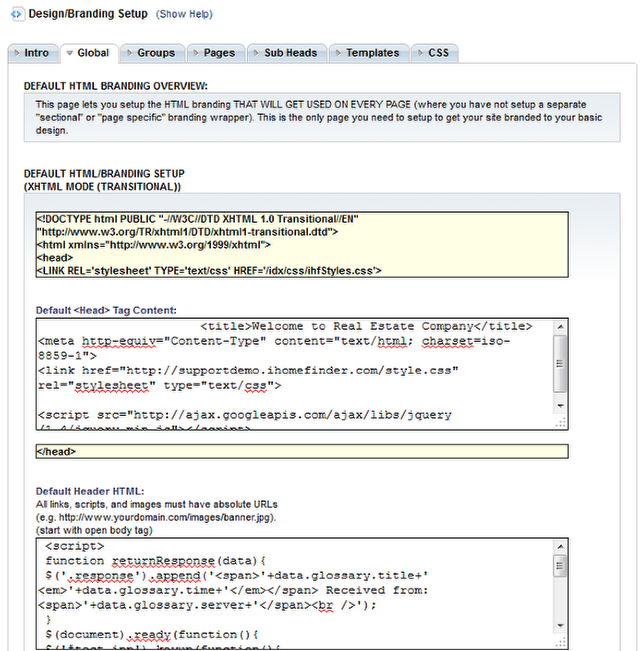Go to the Pages tab

[216, 53]
